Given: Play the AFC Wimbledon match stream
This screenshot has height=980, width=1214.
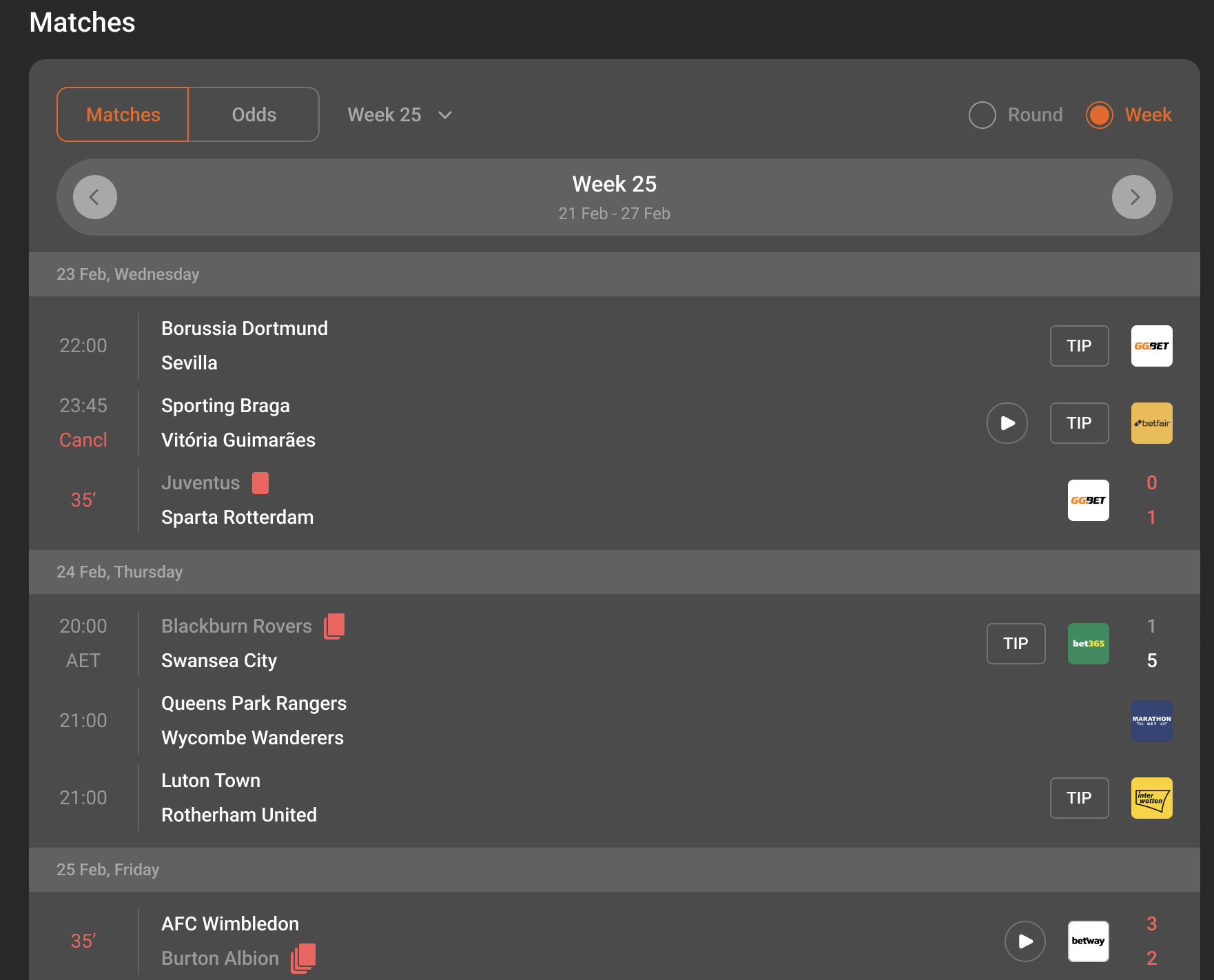Looking at the screenshot, I should click(x=1025, y=940).
